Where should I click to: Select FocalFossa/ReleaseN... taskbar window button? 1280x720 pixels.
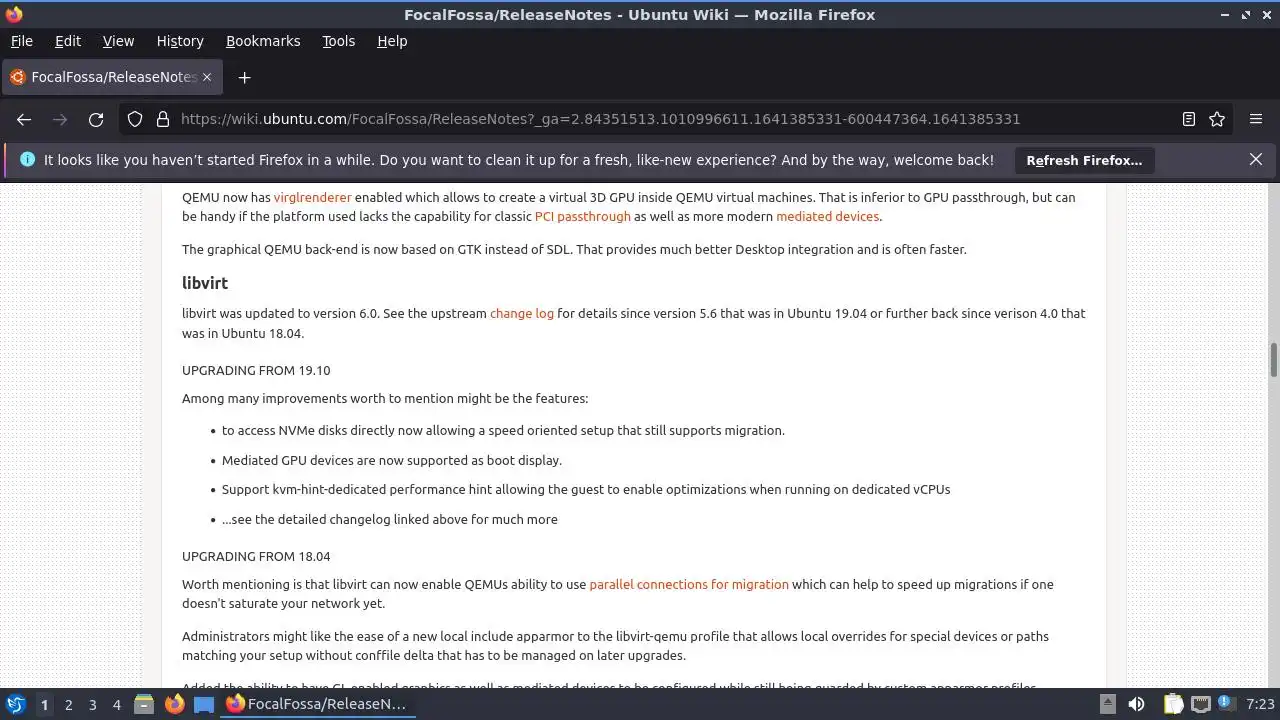[x=318, y=704]
